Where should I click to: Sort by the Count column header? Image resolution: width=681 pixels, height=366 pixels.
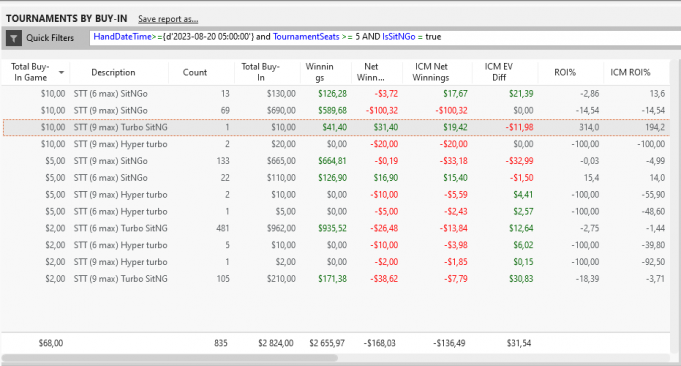click(195, 73)
